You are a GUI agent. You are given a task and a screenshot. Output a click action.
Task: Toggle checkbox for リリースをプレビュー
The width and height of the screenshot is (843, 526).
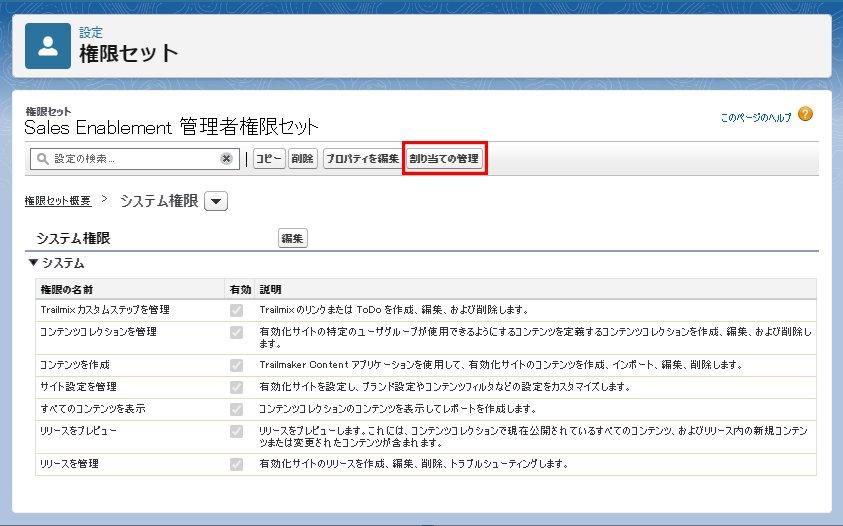[x=236, y=431]
